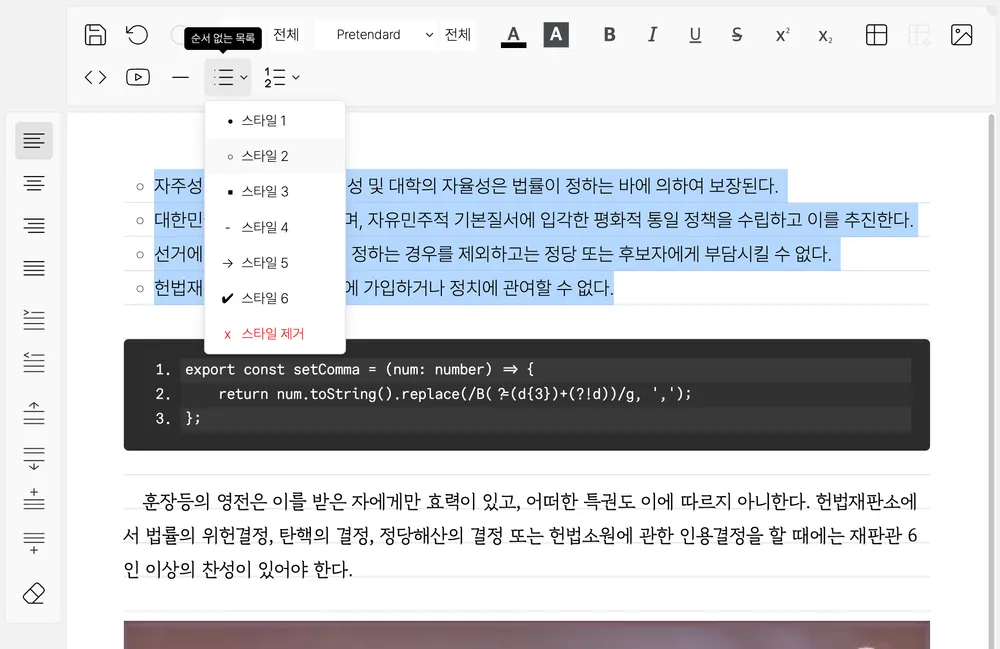Image resolution: width=1000 pixels, height=649 pixels.
Task: Insert a horizontal divider line
Action: point(180,77)
